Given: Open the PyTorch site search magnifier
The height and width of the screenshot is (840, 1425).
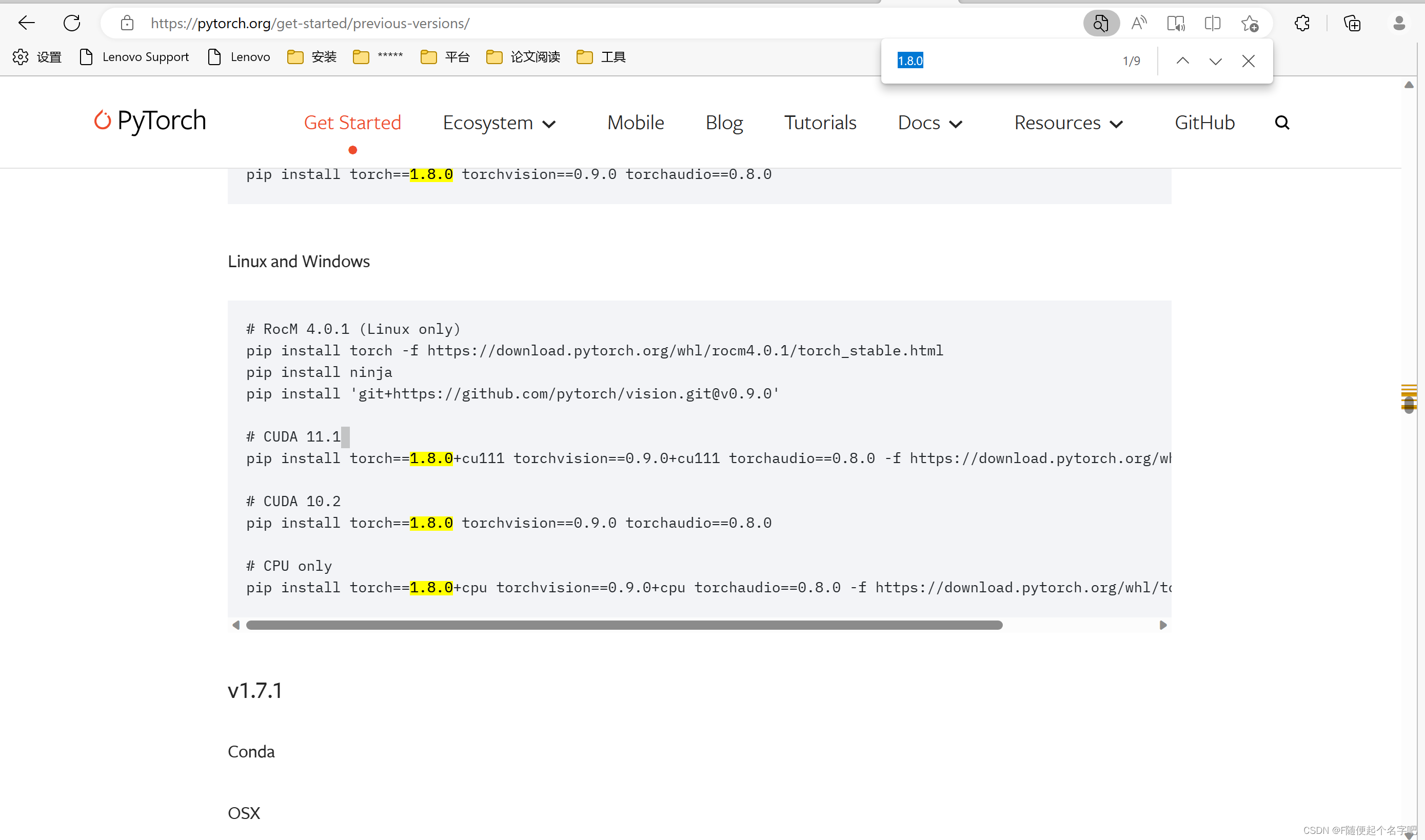Looking at the screenshot, I should pos(1282,122).
